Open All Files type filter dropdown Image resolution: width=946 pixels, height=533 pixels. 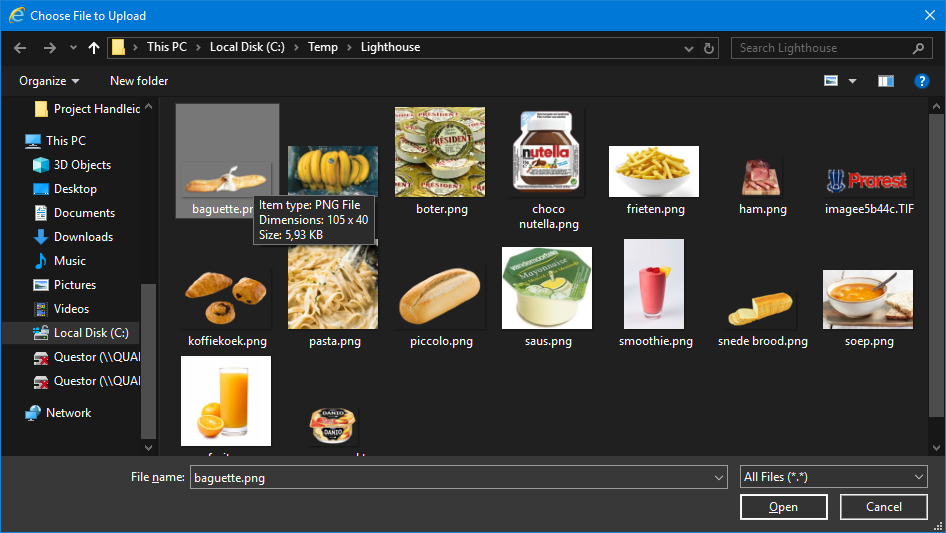point(833,477)
